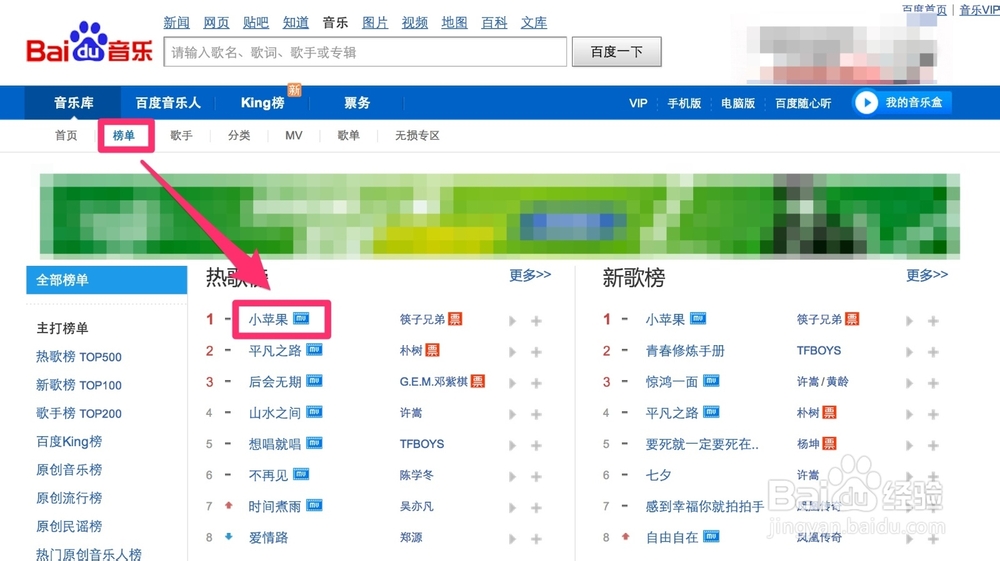Add 时间煮雨 to playlist with plus icon
The width and height of the screenshot is (1000, 561).
tap(536, 508)
